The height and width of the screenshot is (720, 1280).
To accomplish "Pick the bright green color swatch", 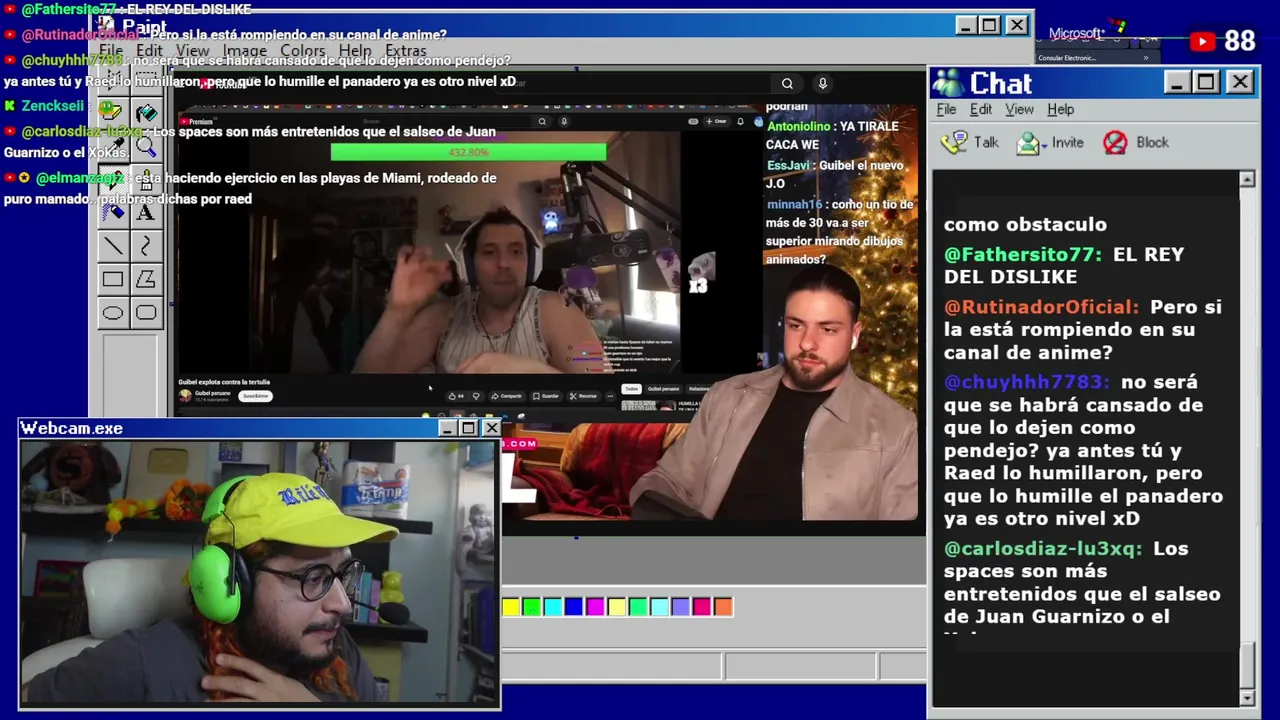I will coord(532,607).
